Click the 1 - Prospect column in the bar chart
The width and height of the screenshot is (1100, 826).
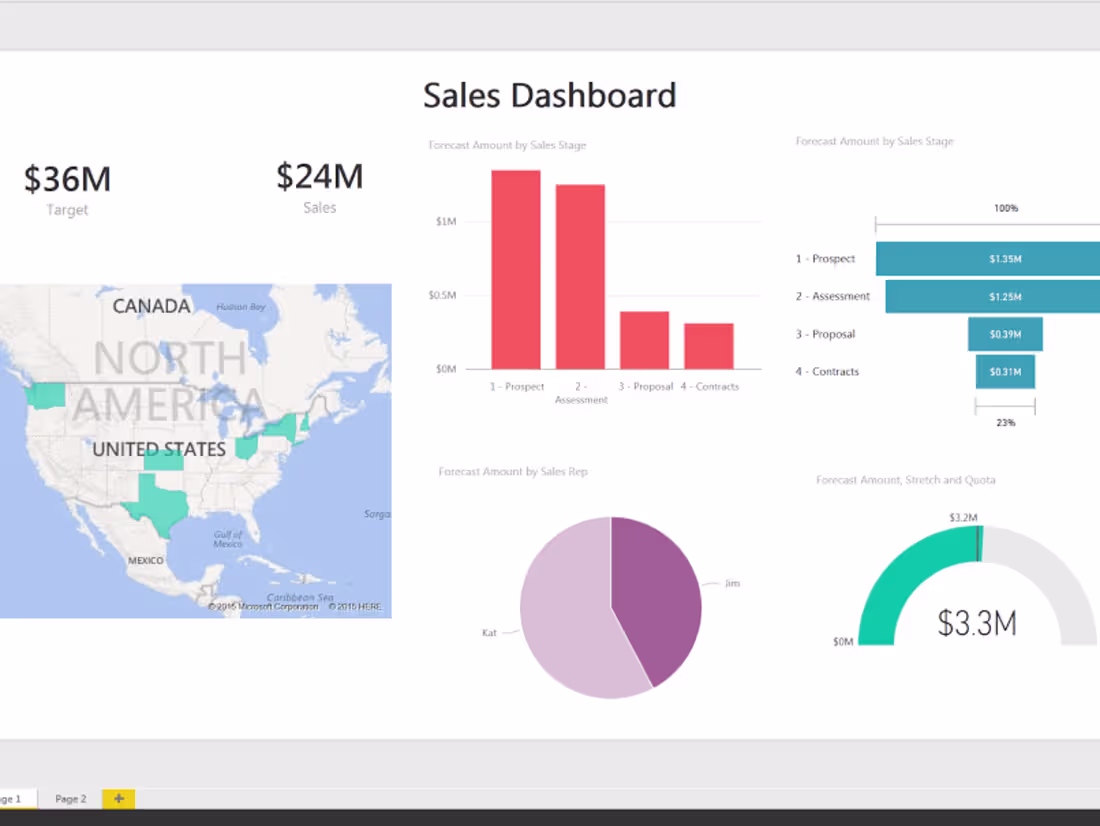[x=516, y=270]
